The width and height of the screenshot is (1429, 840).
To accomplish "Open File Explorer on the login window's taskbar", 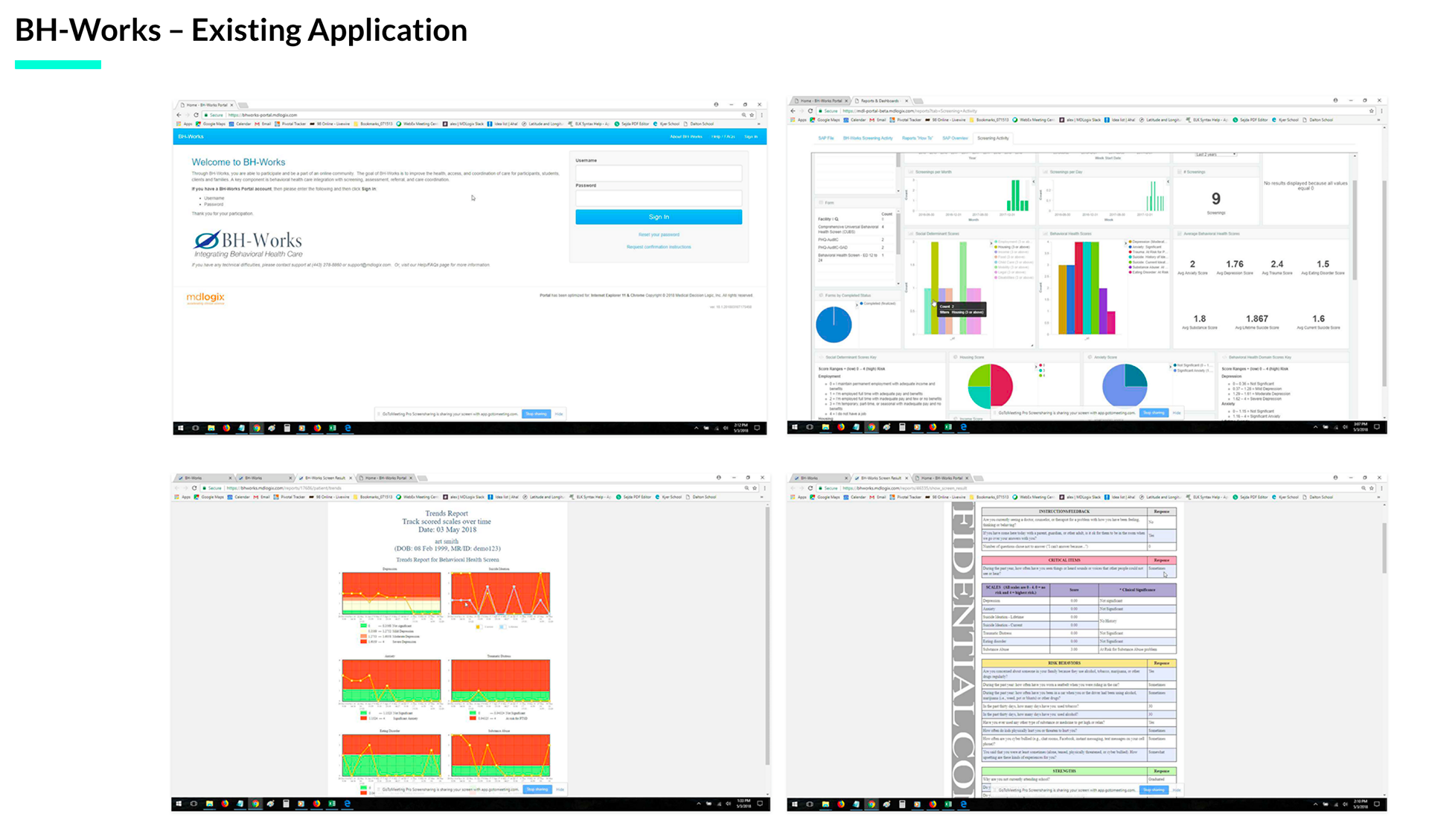I will (211, 428).
